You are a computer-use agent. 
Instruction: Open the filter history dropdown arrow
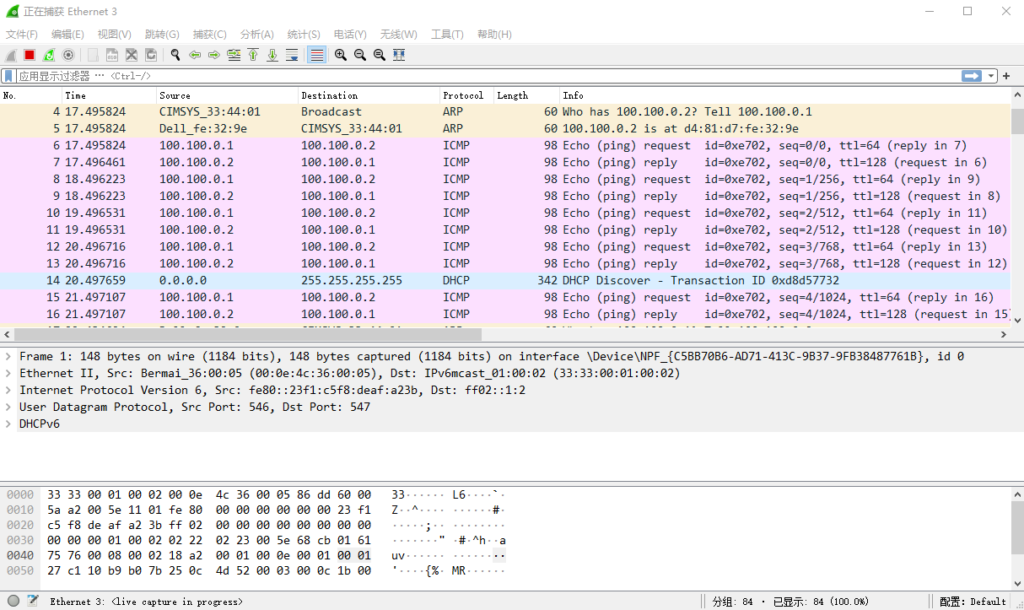992,76
